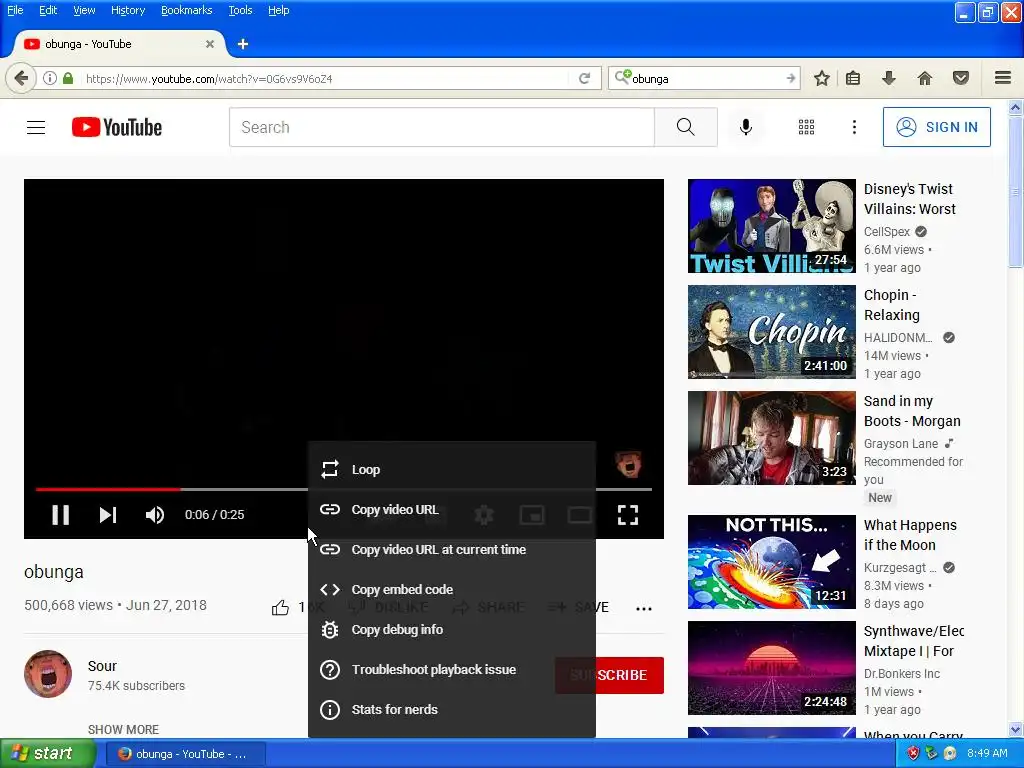Viewport: 1024px width, 768px height.
Task: Select Copy video URL at current time
Action: 452,549
